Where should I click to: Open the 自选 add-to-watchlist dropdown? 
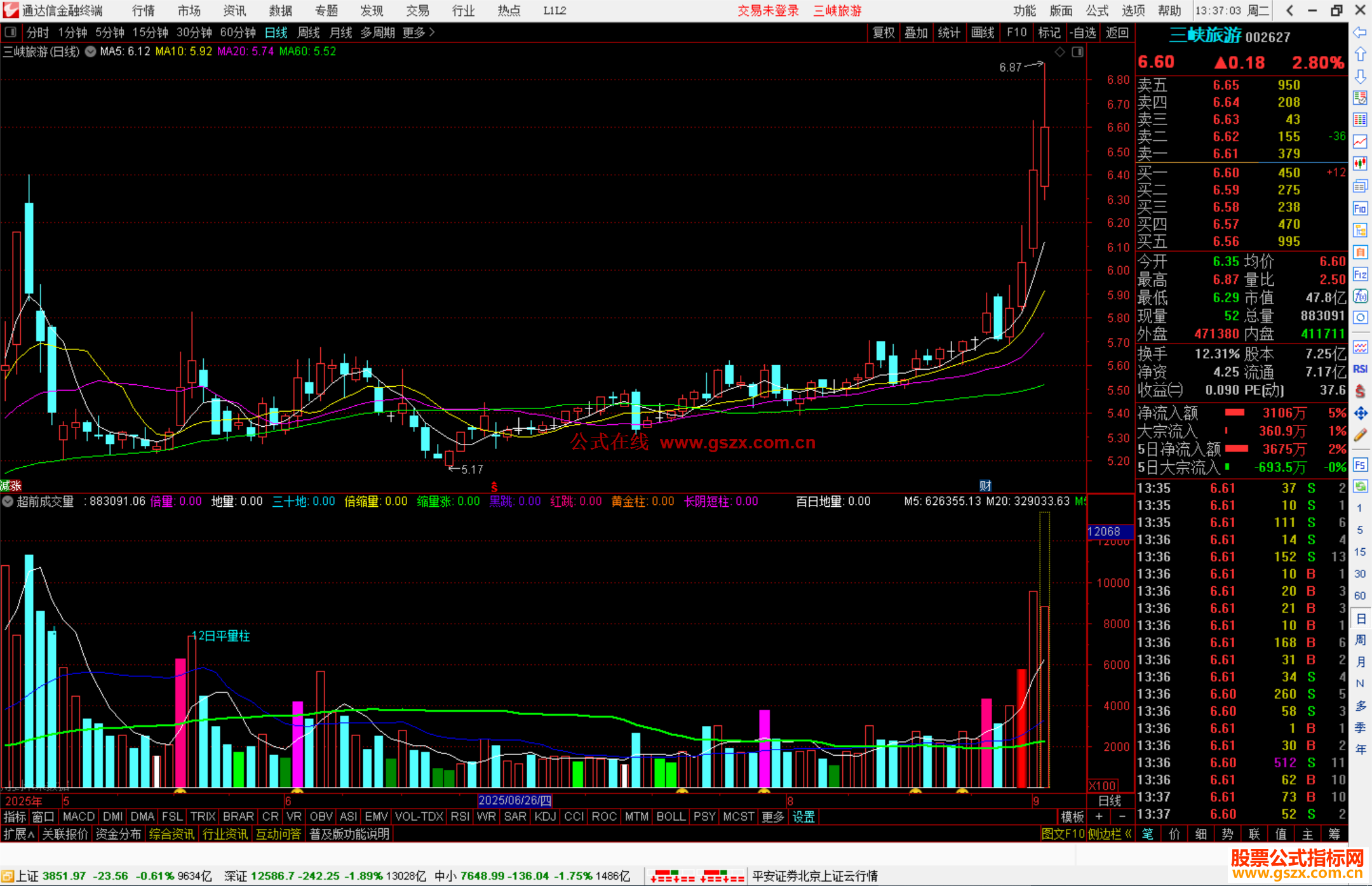1082,32
